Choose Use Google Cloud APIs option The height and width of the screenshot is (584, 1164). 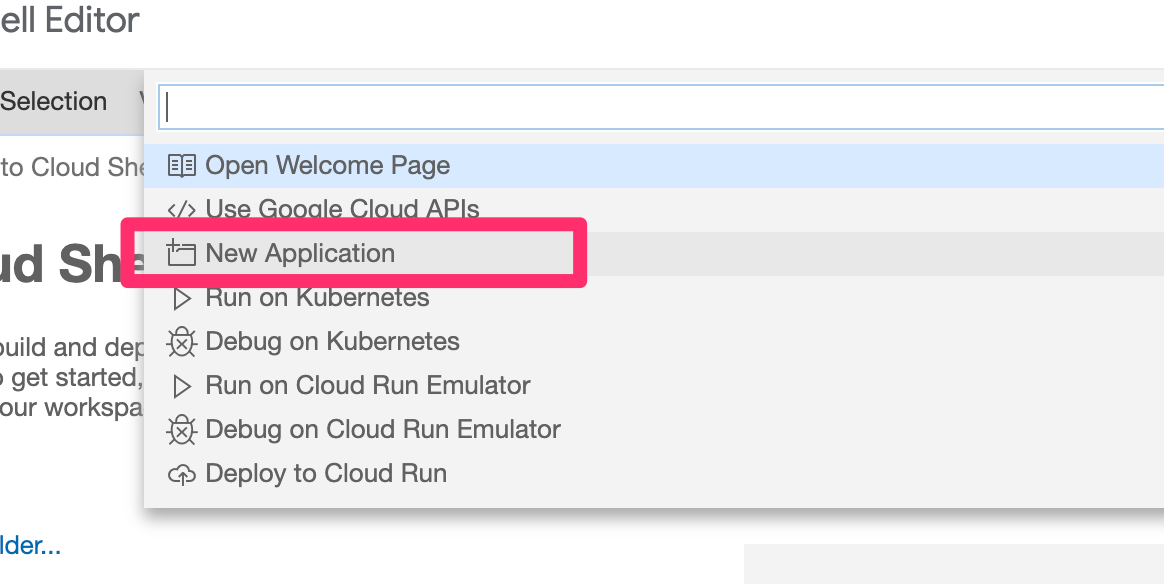pos(654,209)
